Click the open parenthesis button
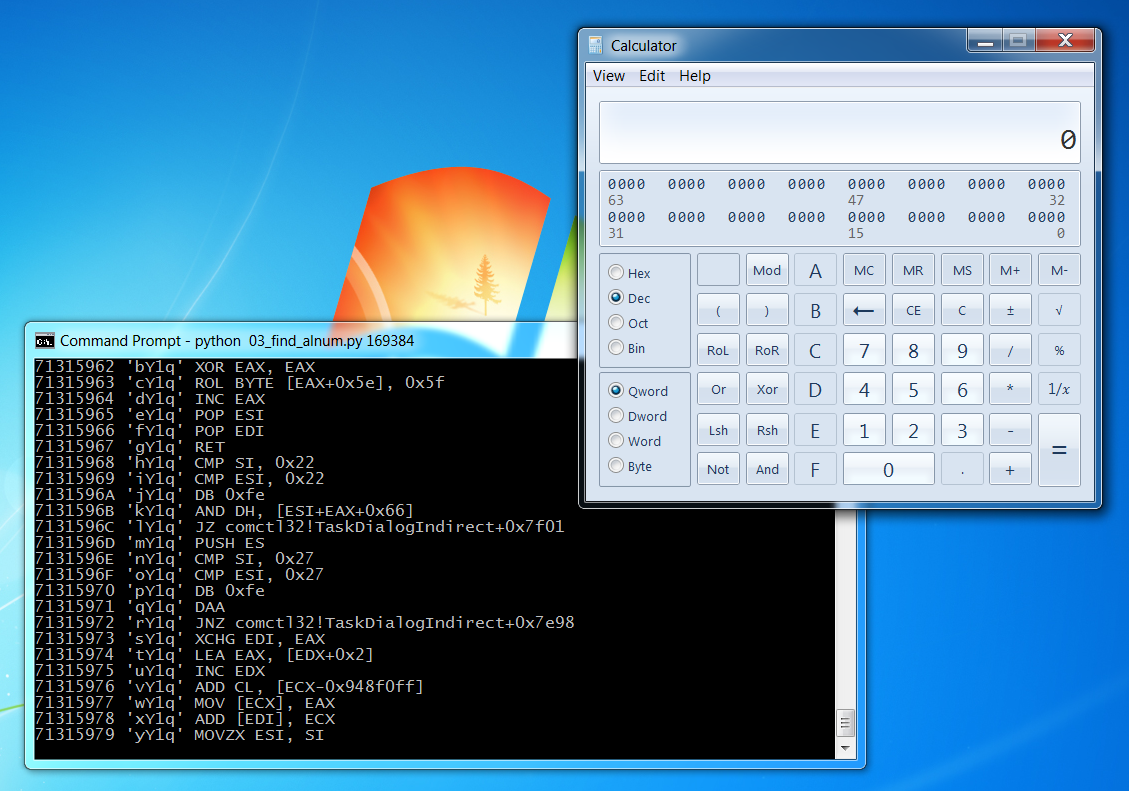This screenshot has width=1129, height=791. [718, 310]
